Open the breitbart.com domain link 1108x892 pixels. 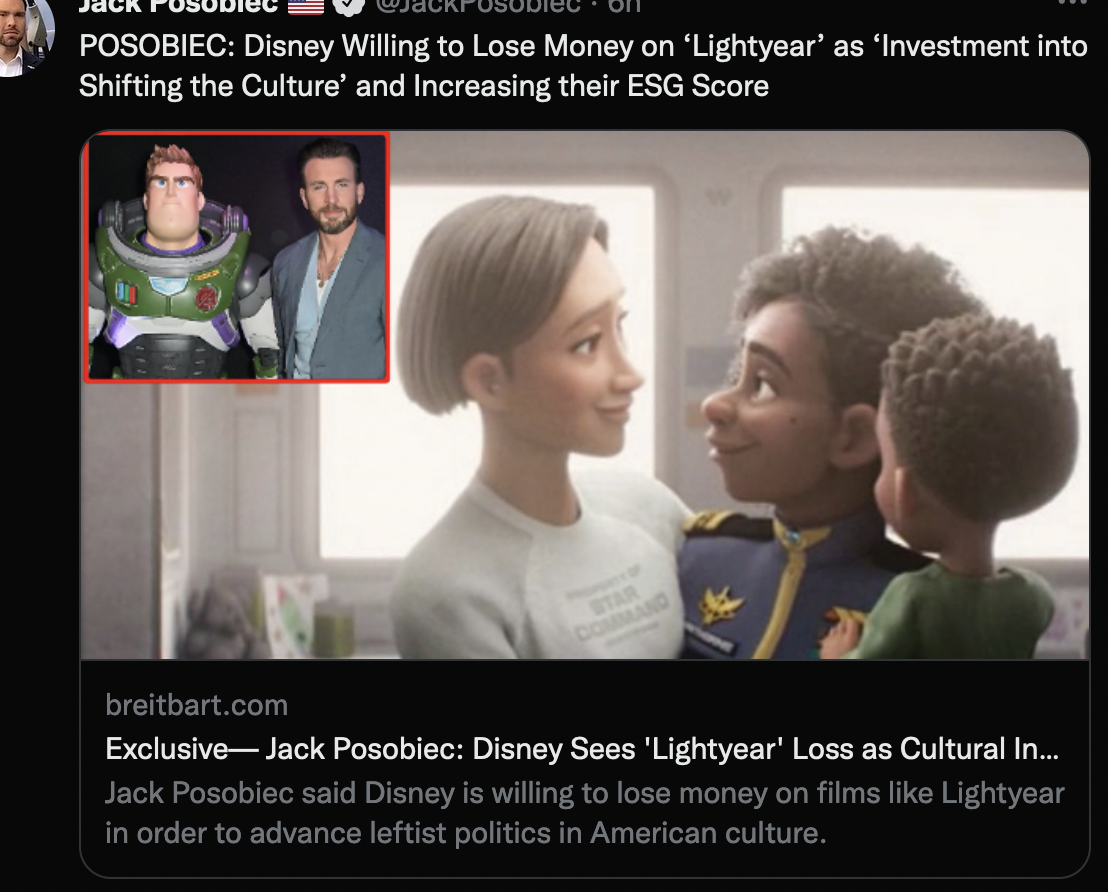point(196,705)
